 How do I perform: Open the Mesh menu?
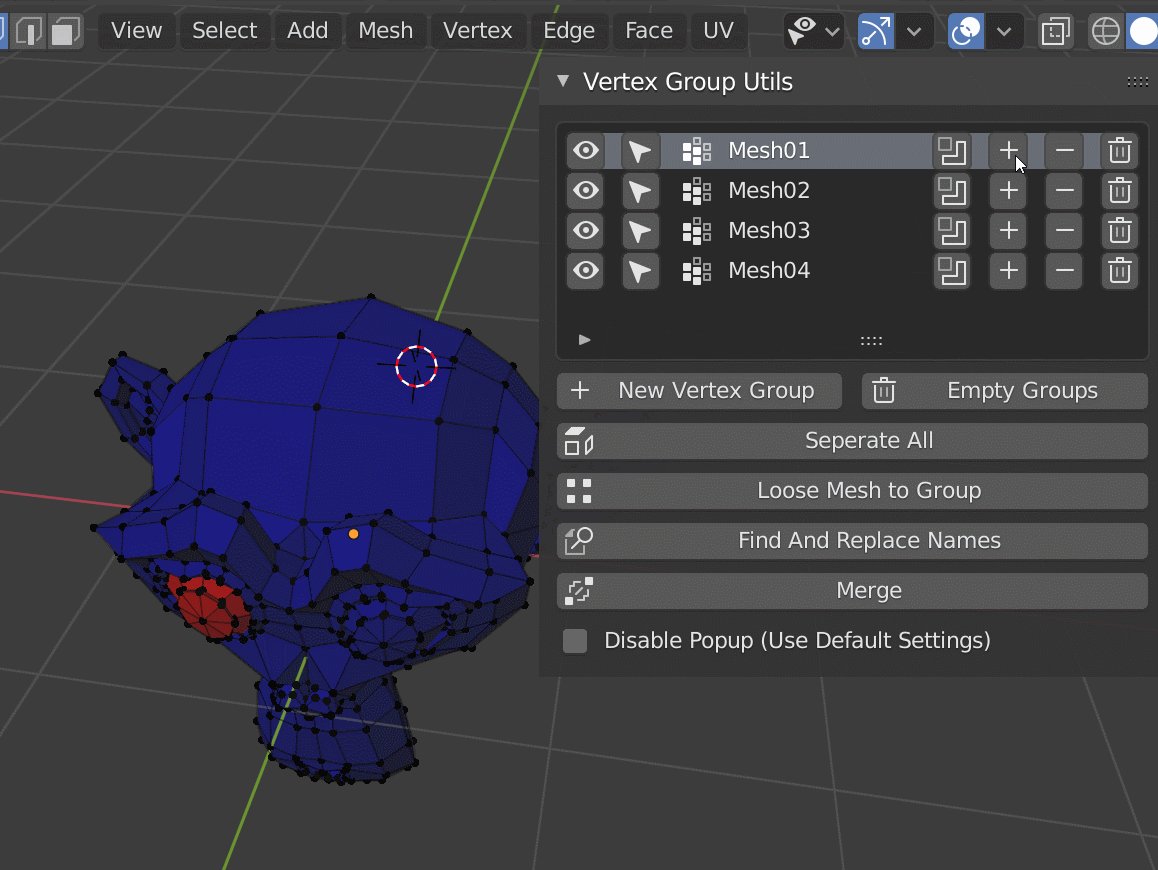tap(385, 31)
